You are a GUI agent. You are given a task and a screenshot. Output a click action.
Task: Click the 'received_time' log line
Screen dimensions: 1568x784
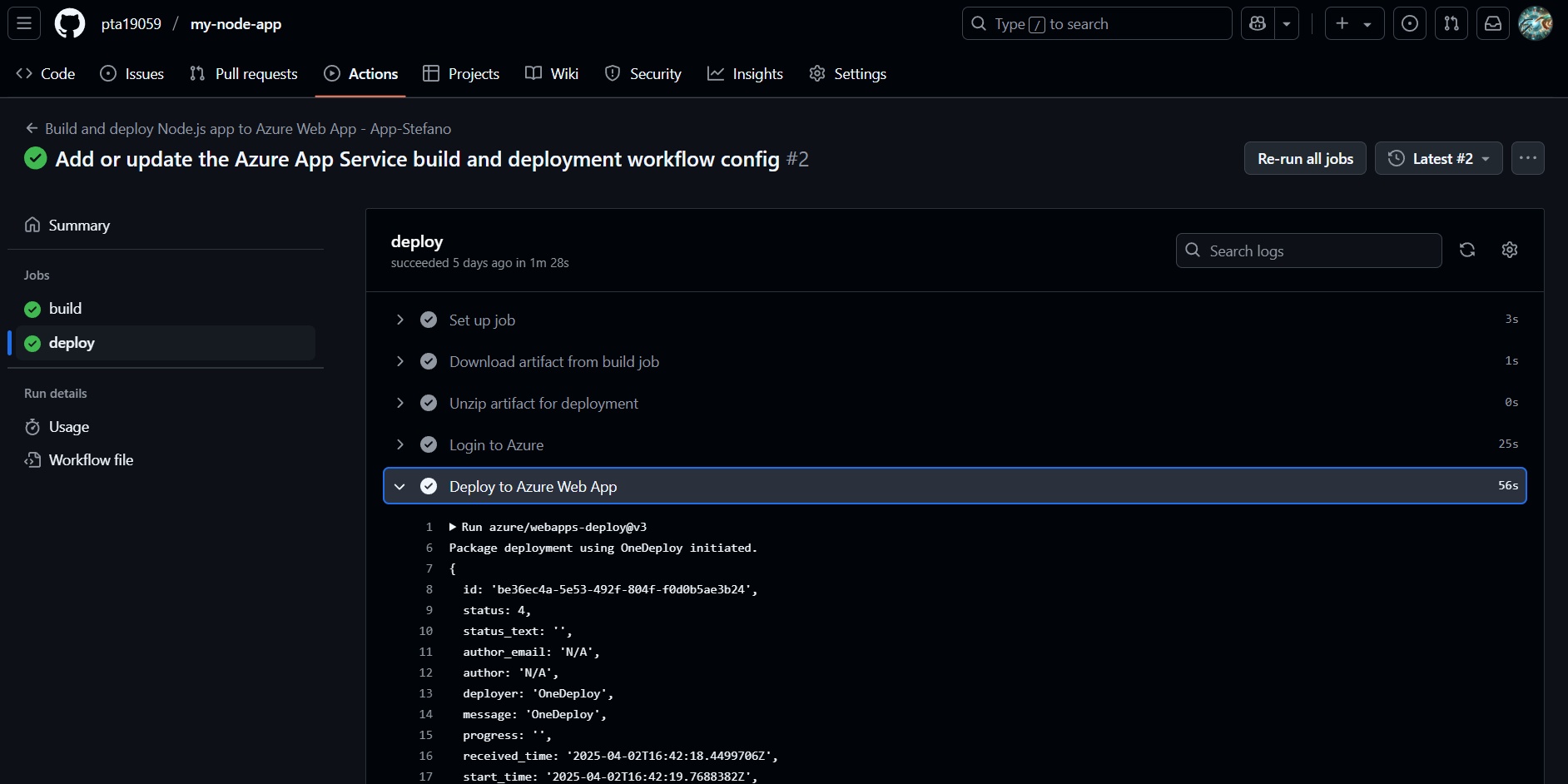click(x=621, y=756)
